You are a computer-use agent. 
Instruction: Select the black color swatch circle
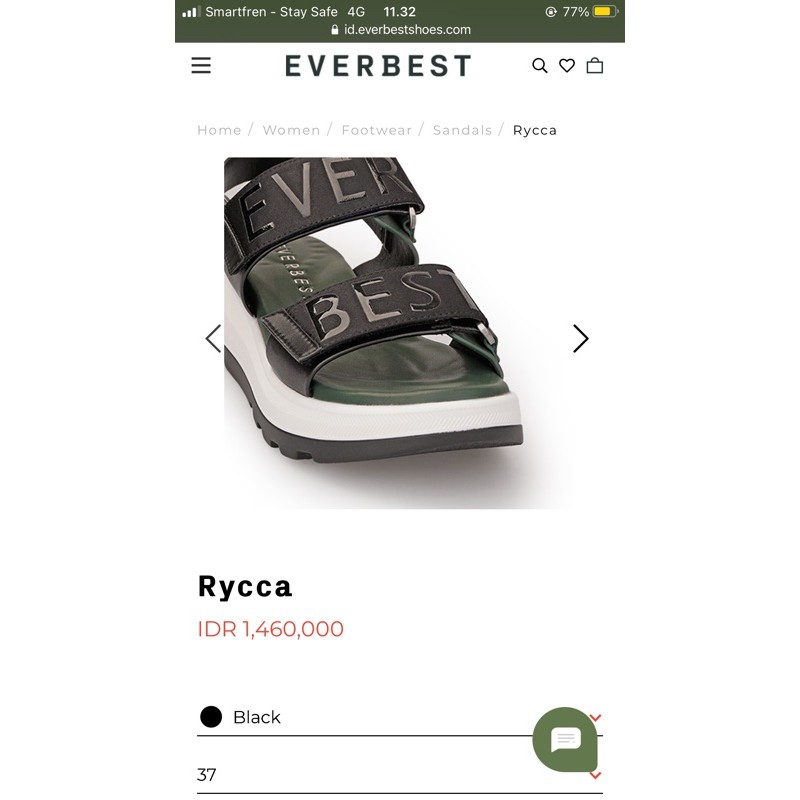click(x=211, y=717)
